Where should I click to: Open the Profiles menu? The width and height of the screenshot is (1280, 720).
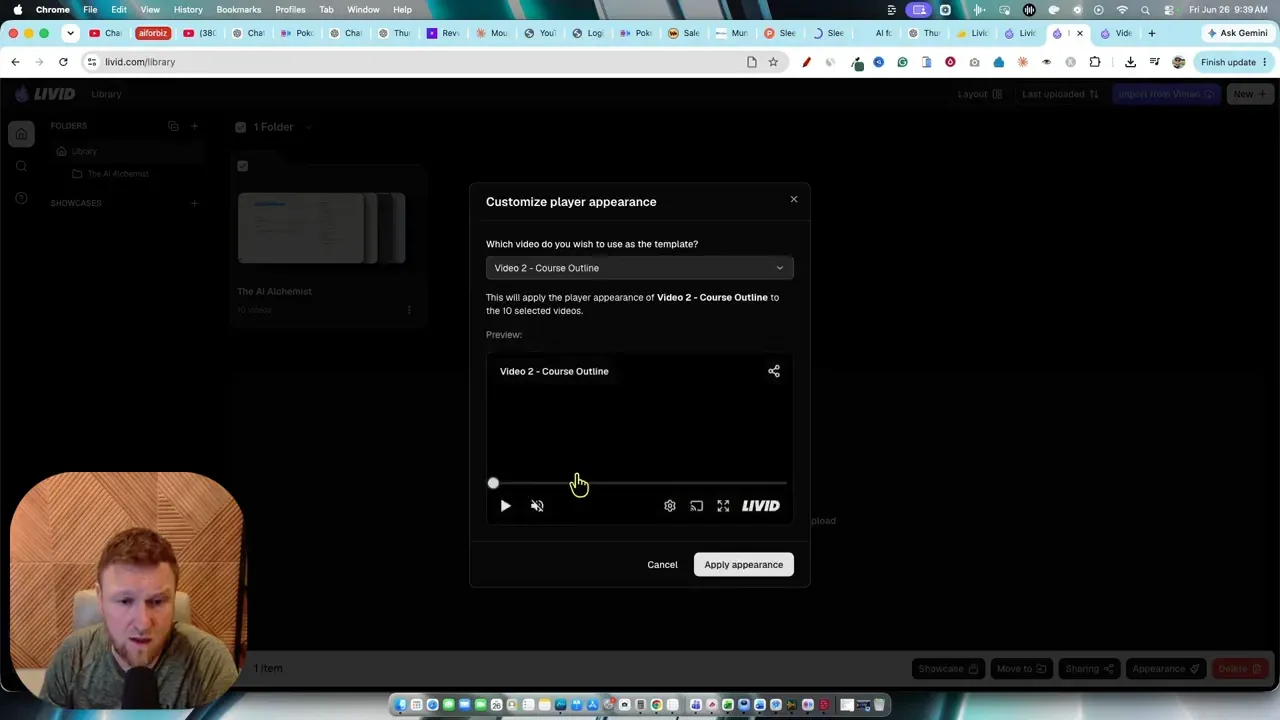tap(290, 9)
